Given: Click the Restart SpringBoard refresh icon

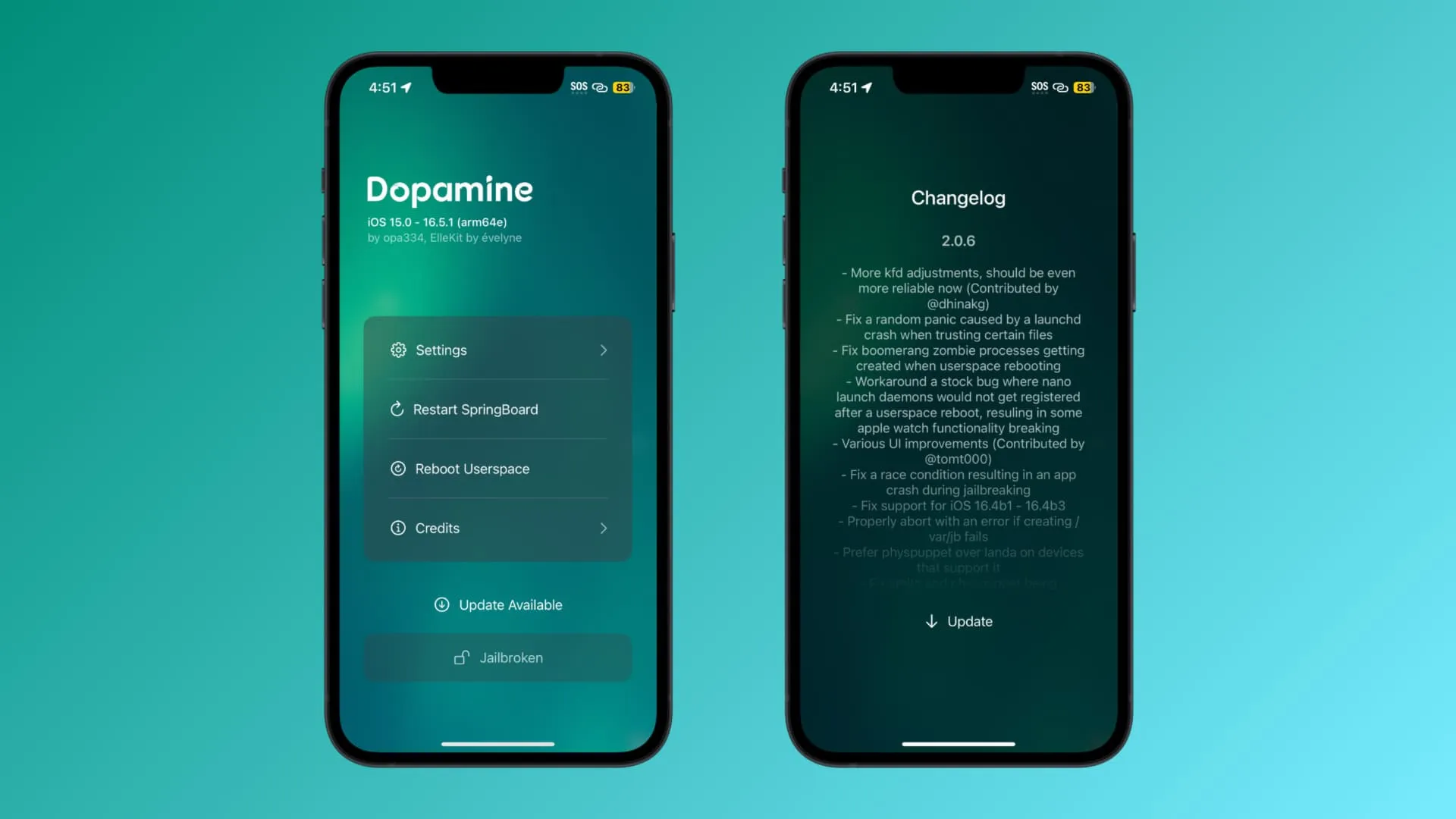Looking at the screenshot, I should click(x=397, y=409).
